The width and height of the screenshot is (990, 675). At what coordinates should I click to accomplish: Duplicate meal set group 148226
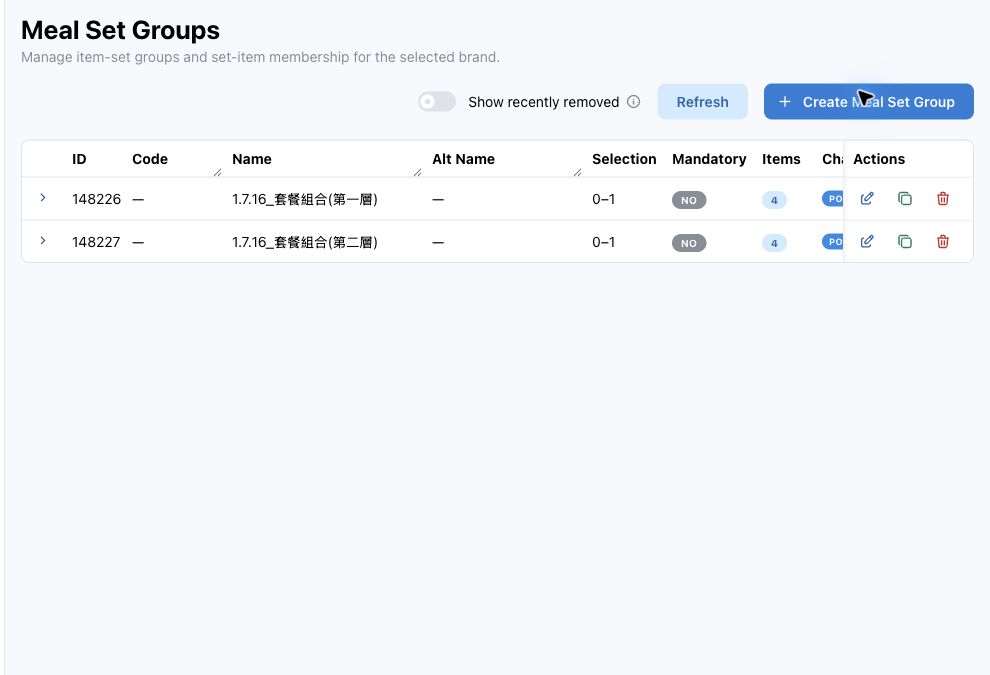[x=905, y=199]
